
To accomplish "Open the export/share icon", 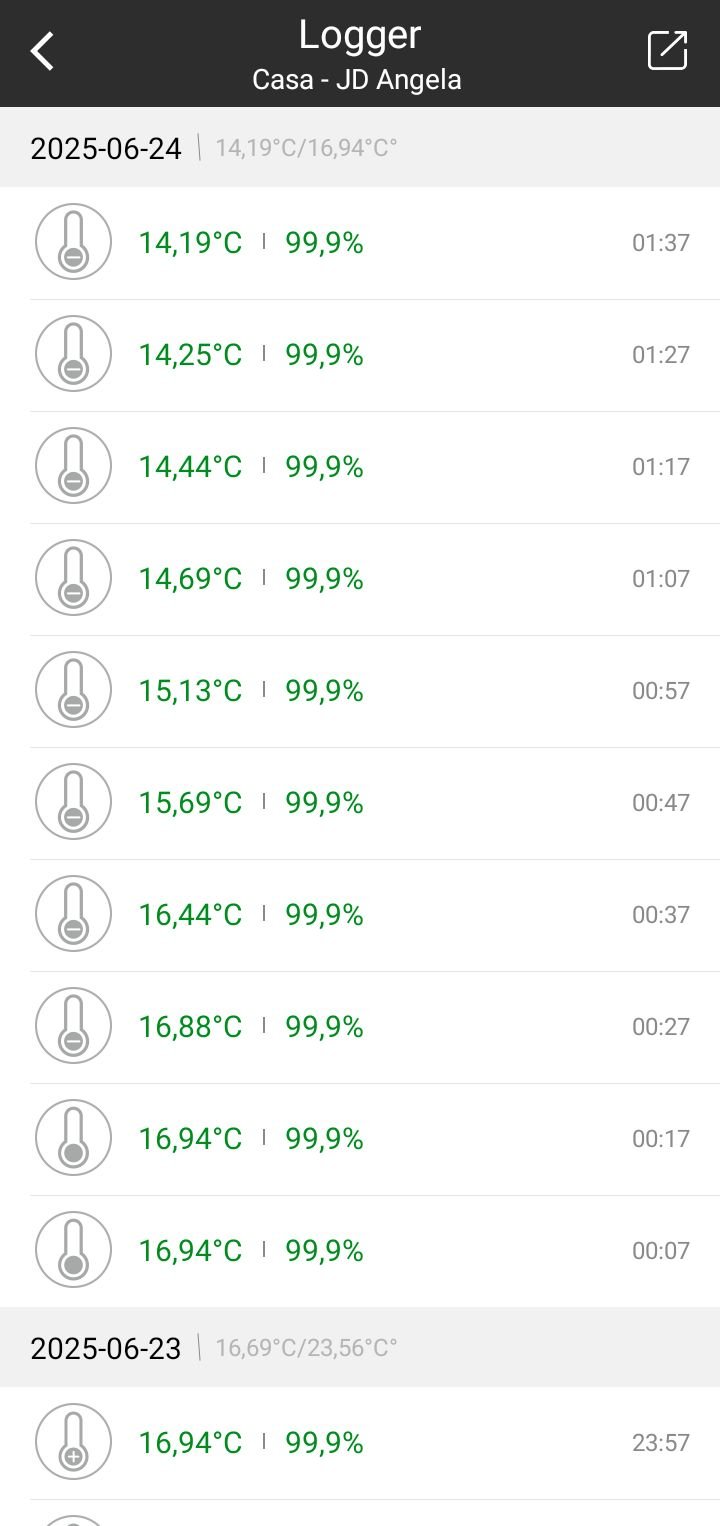I will [x=667, y=51].
